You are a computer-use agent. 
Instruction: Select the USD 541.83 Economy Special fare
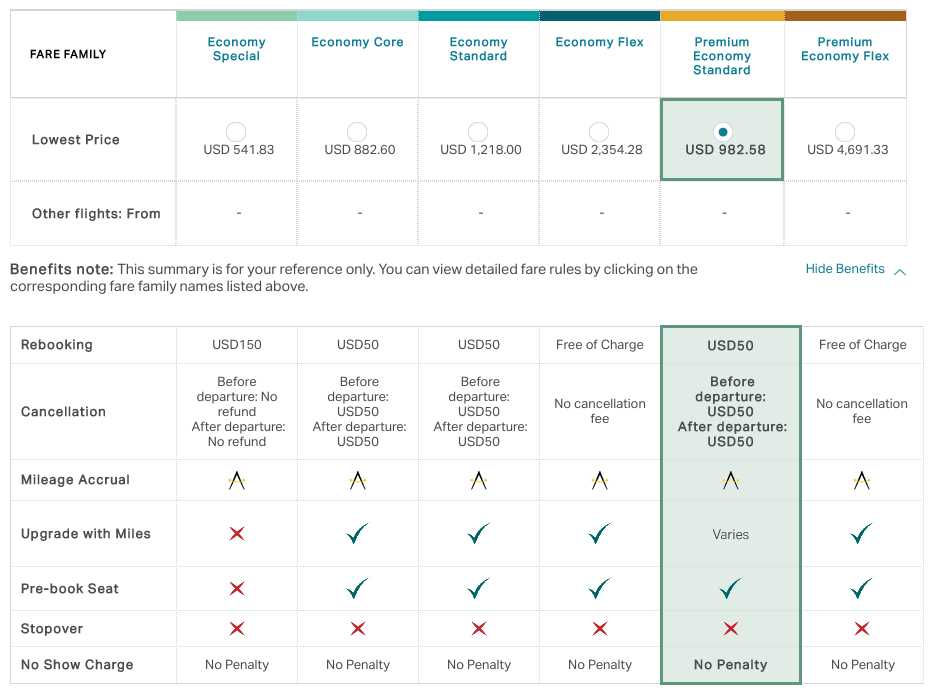click(236, 132)
